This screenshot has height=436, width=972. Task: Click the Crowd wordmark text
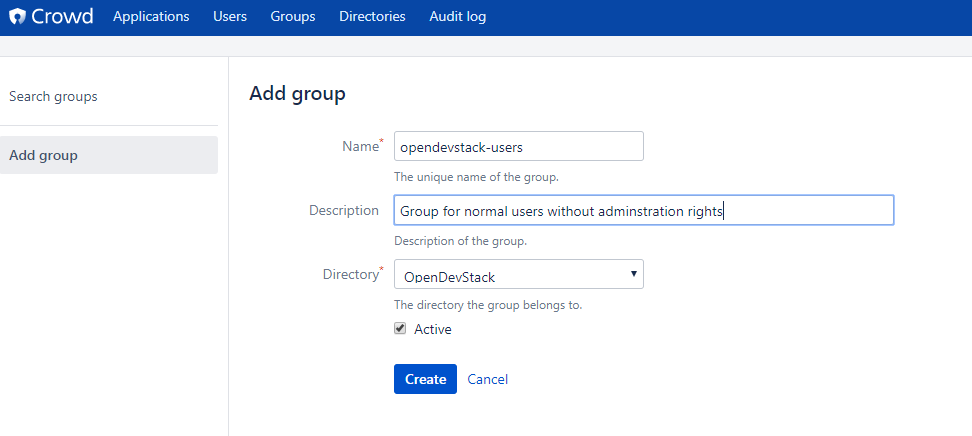[62, 17]
